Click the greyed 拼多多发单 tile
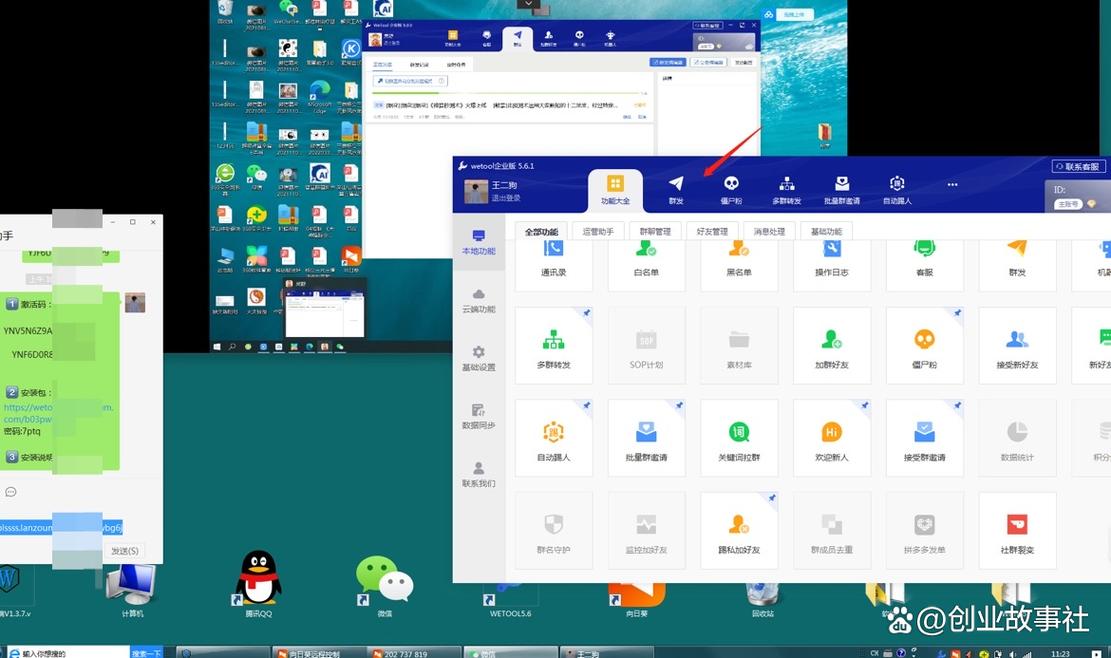This screenshot has height=658, width=1111. pyautogui.click(x=925, y=531)
